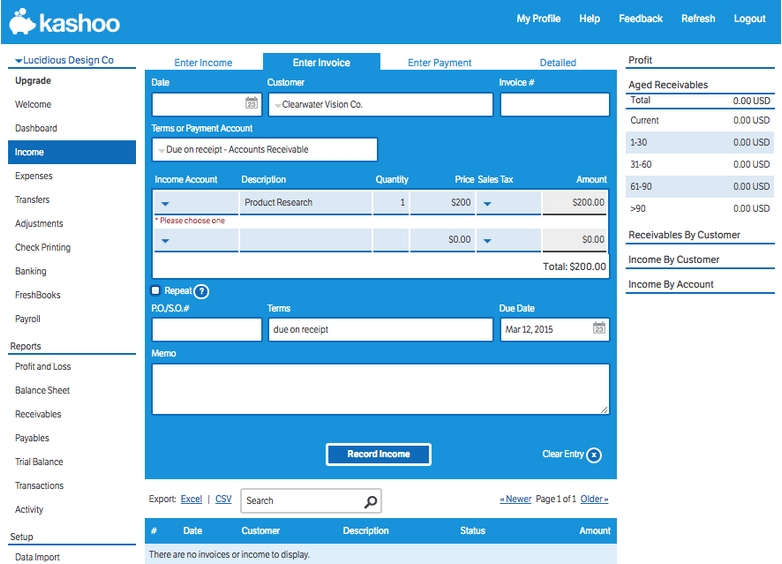Open the Due Date calendar icon
Image resolution: width=782 pixels, height=564 pixels.
point(599,328)
